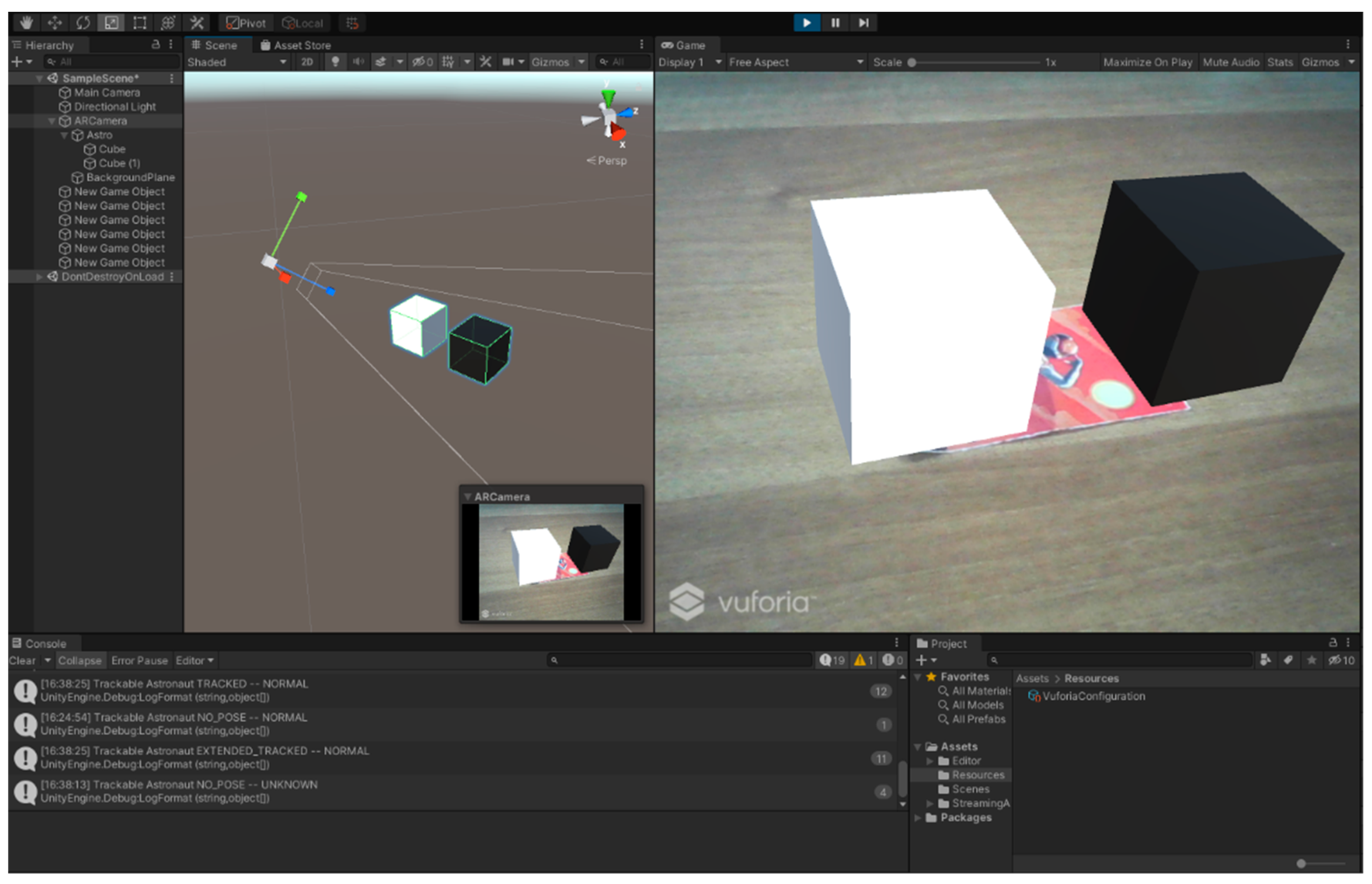The height and width of the screenshot is (884, 1372).
Task: Toggle scene lighting lightbulb icon
Action: point(335,62)
